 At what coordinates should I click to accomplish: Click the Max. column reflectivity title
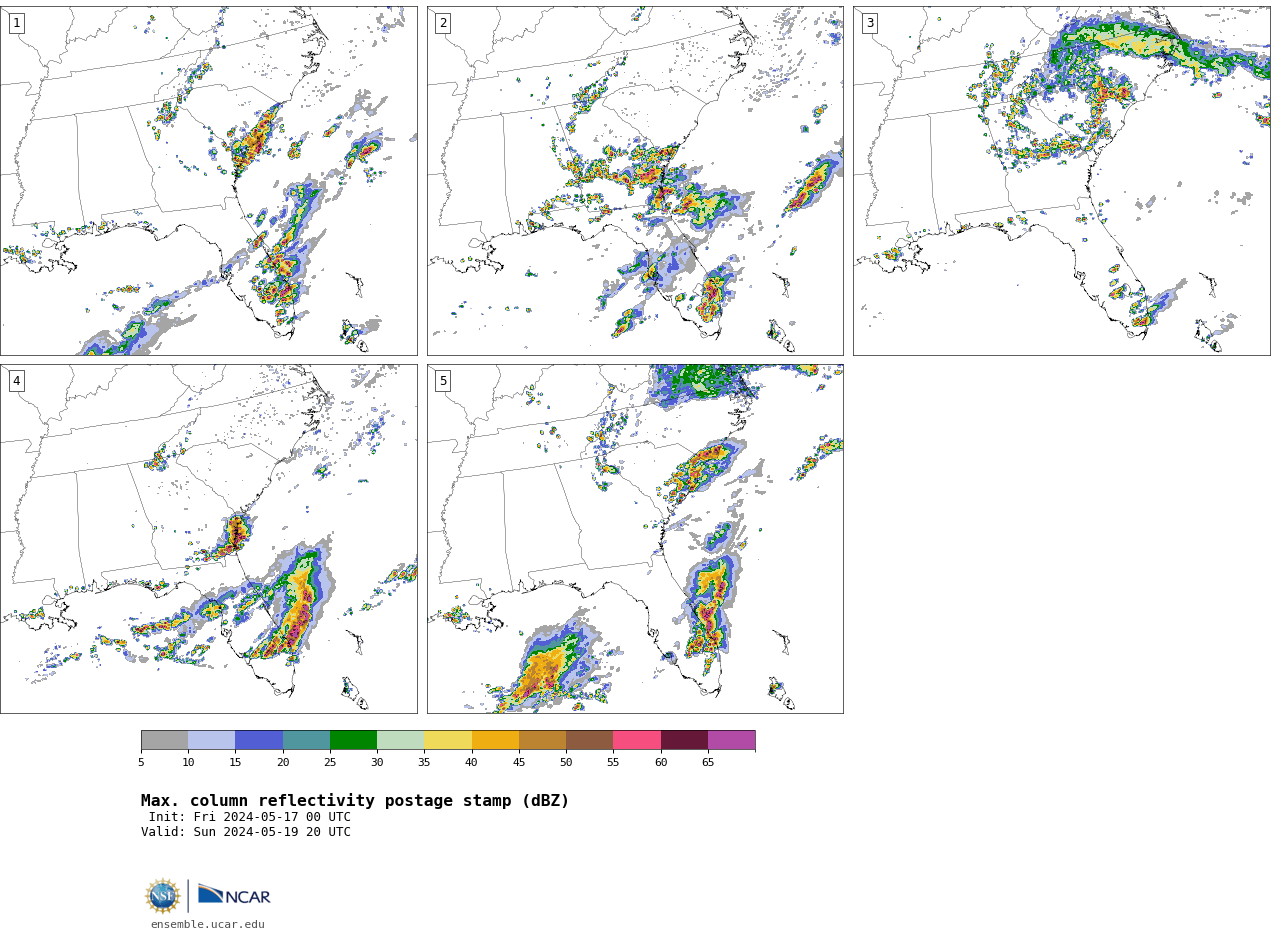[355, 801]
